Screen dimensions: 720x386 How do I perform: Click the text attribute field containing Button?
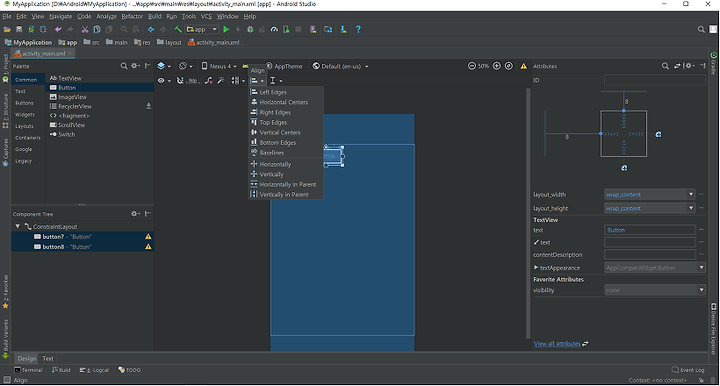point(649,230)
